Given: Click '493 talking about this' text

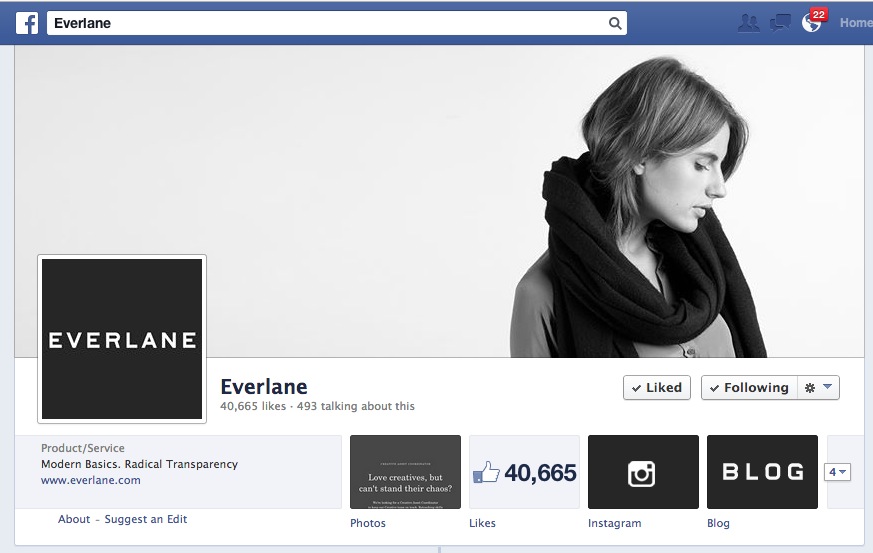Looking at the screenshot, I should click(x=356, y=406).
